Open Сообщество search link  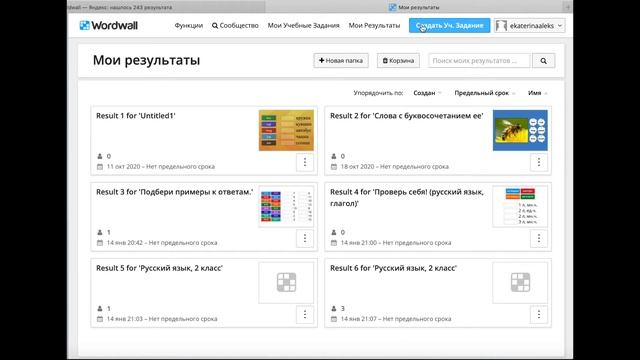(235, 25)
